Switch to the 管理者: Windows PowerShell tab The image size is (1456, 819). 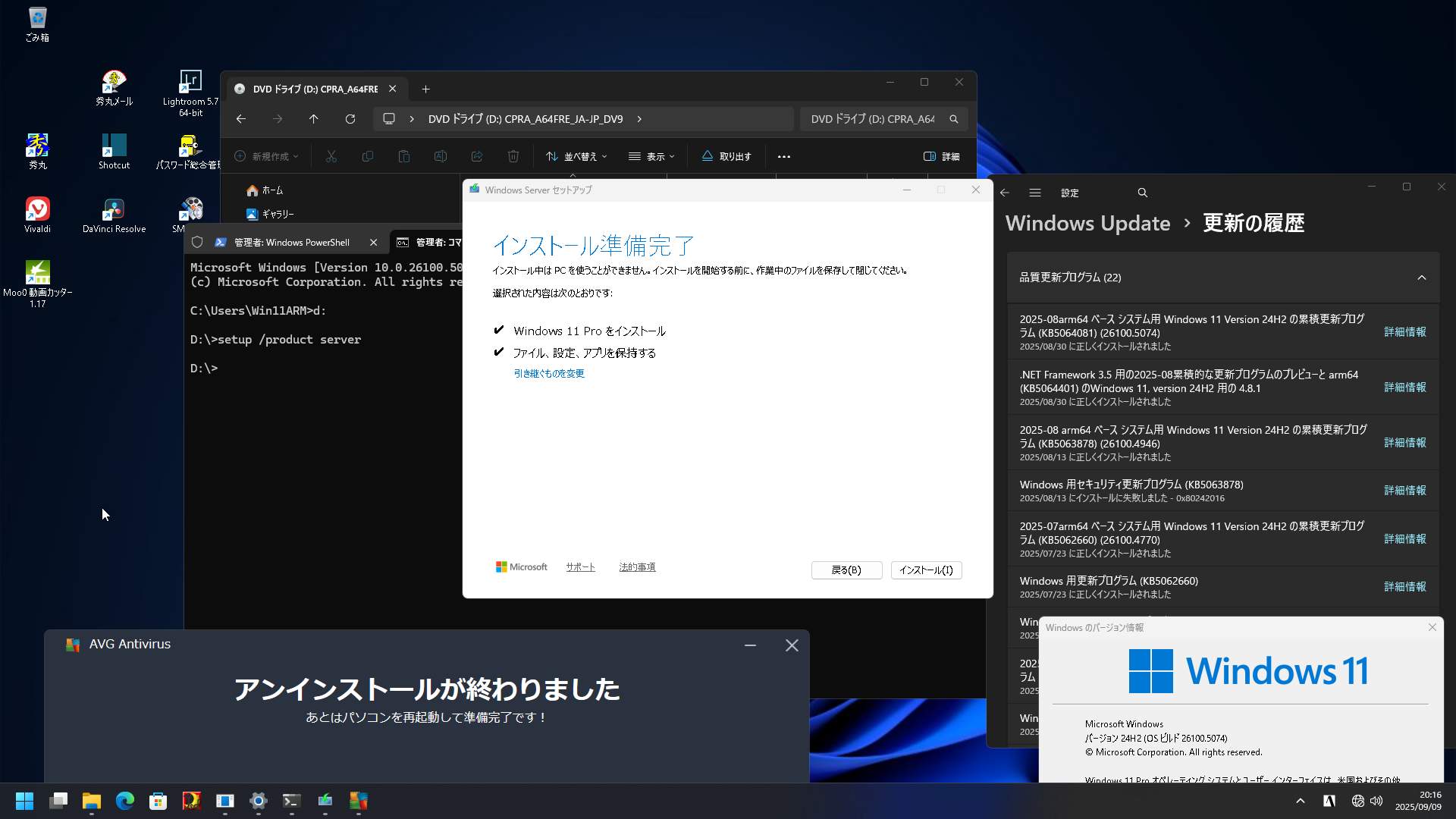[291, 243]
